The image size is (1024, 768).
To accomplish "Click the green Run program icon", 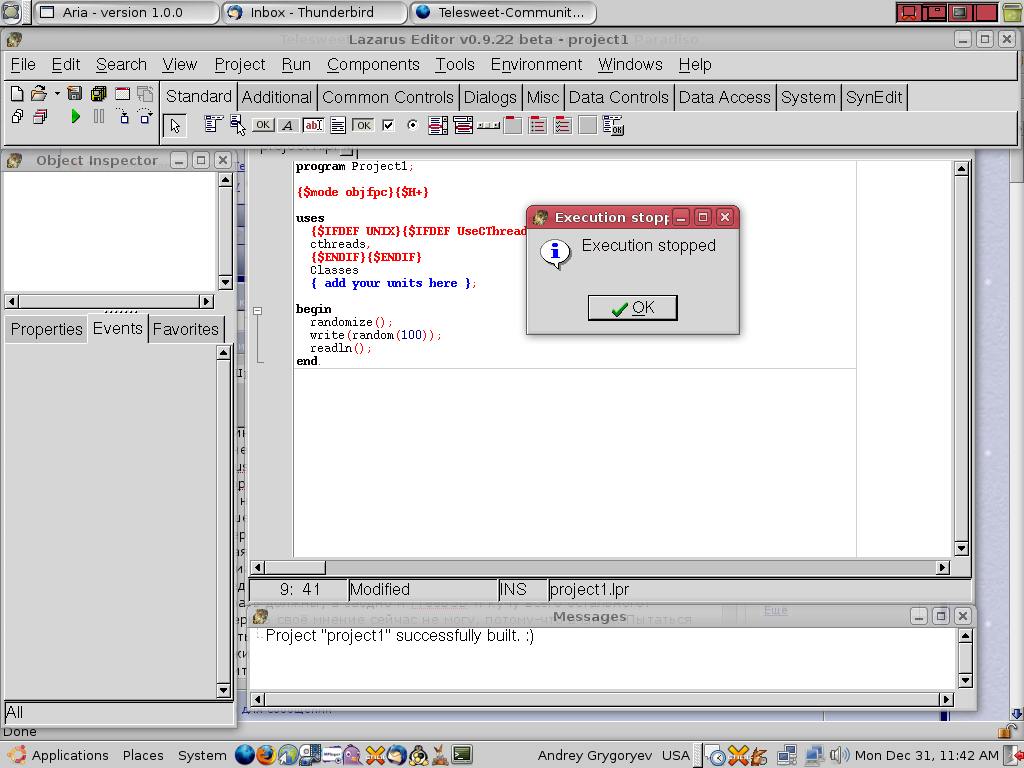I will point(75,116).
